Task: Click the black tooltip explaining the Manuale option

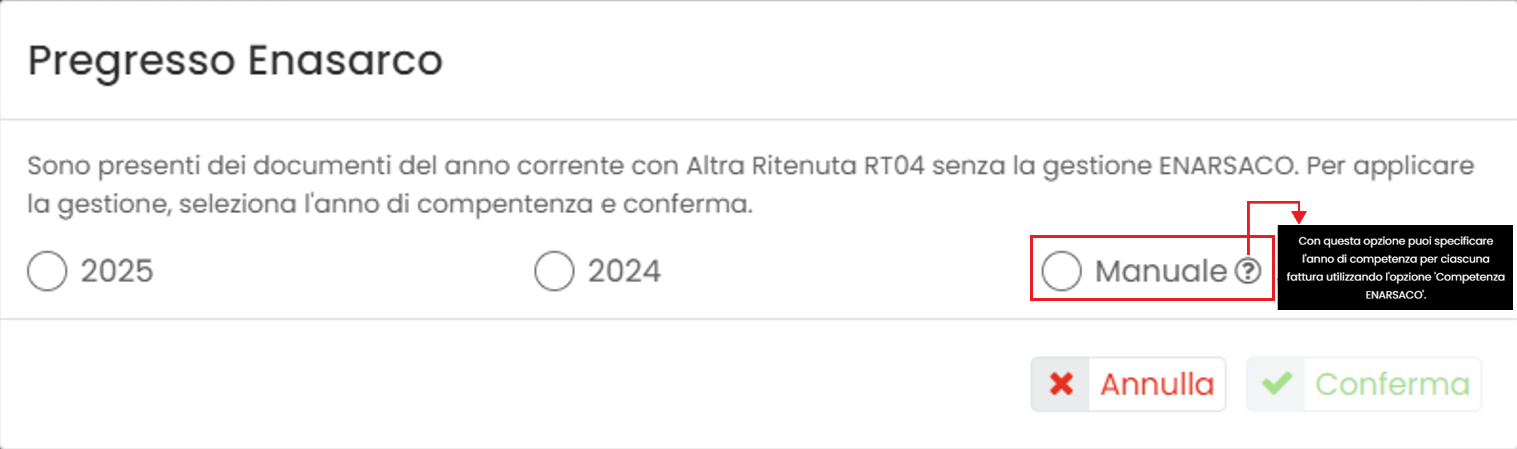Action: [x=1396, y=269]
